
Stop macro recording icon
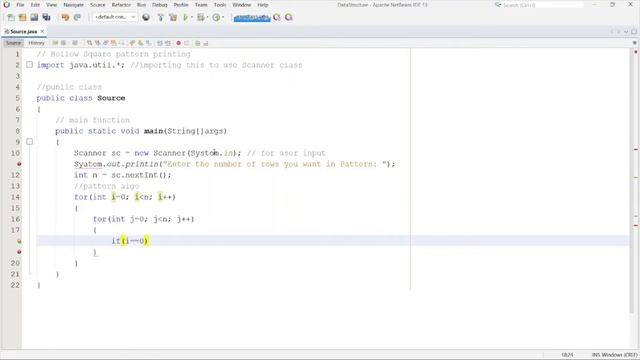pos(187,43)
